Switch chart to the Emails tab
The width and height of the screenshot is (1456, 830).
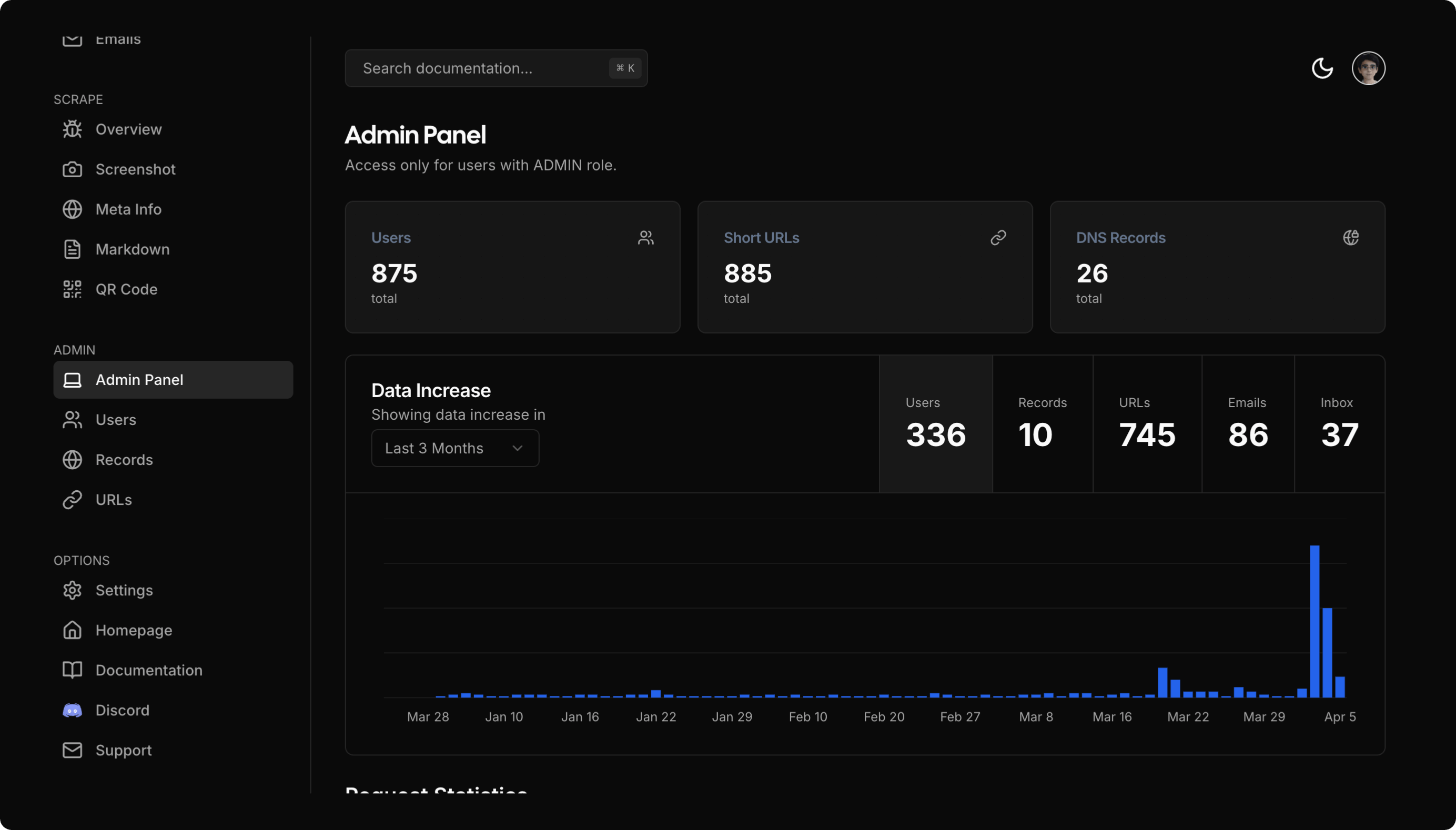click(x=1247, y=424)
